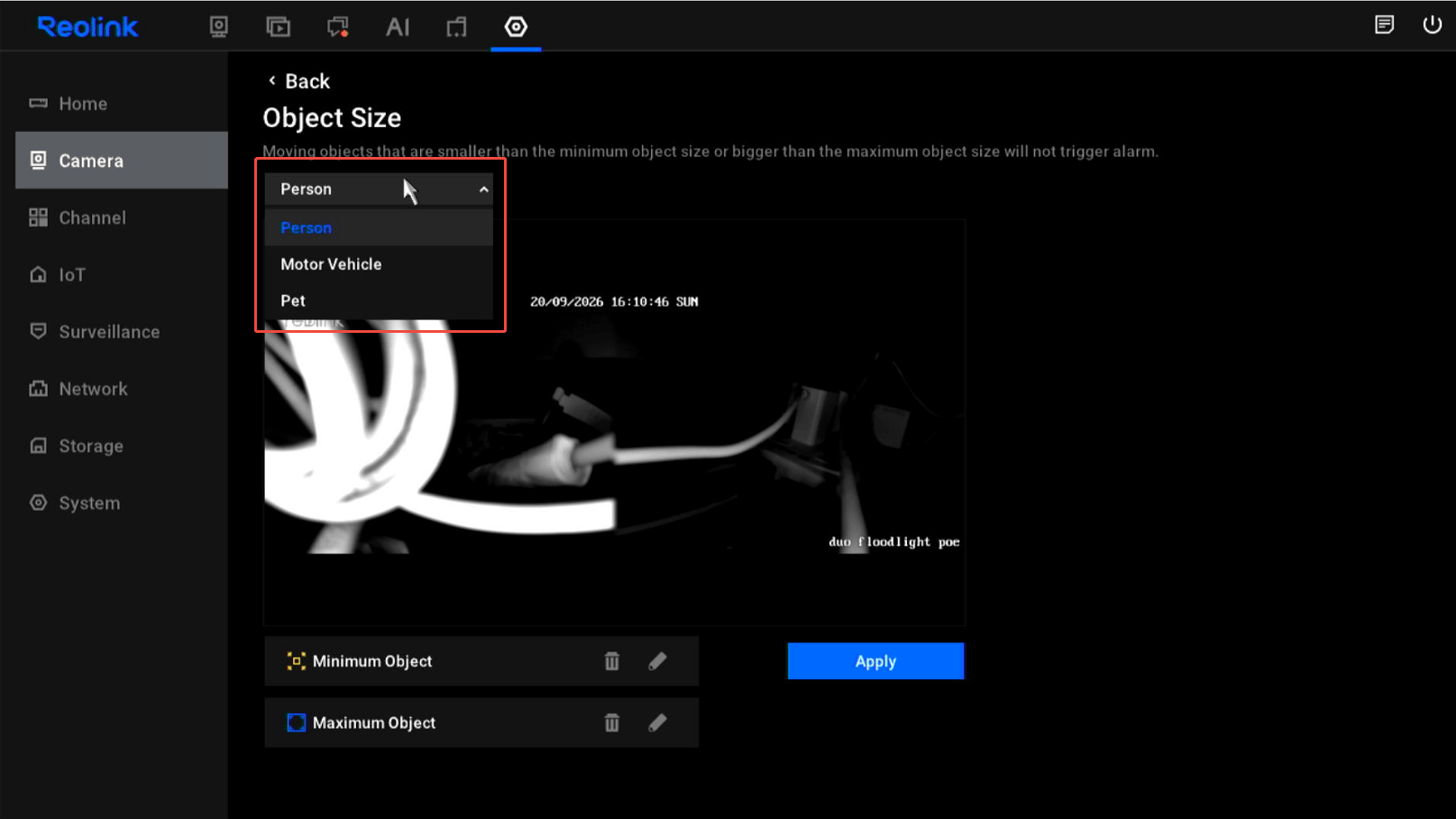Open the device sharing icon in top bar
Viewport: 1456px width, 819px height.
tap(457, 27)
